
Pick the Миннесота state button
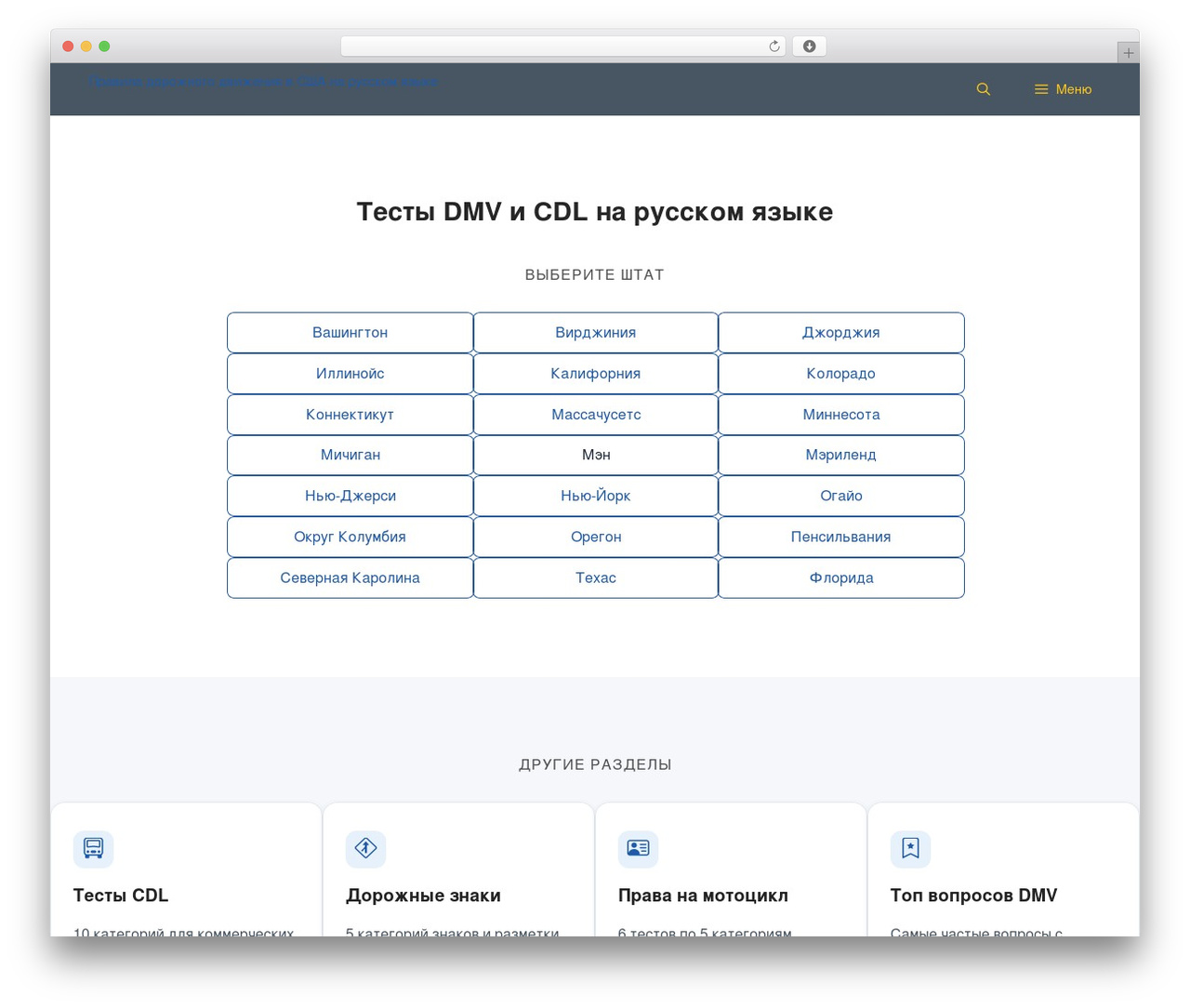841,415
